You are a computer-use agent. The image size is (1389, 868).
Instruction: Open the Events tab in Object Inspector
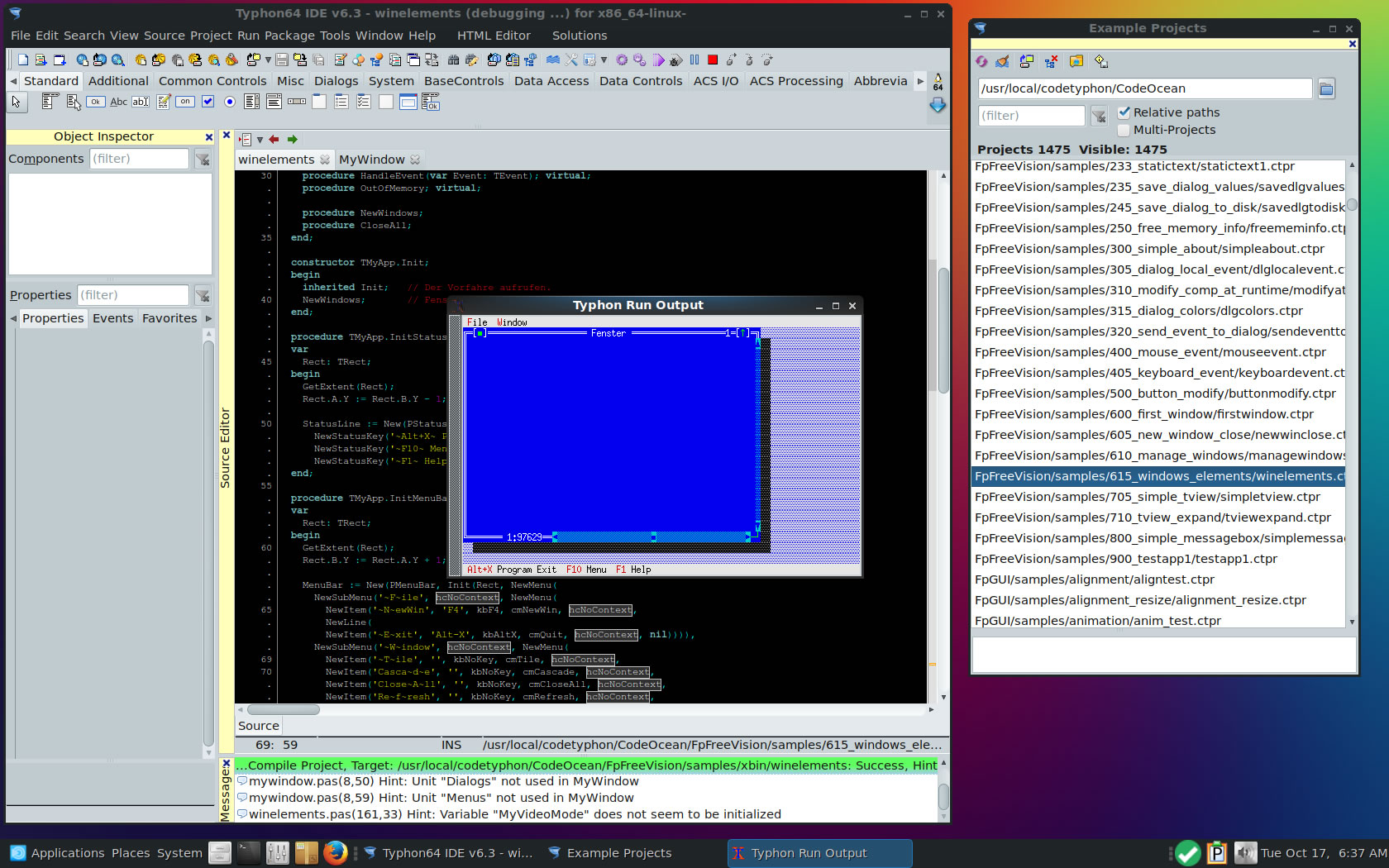pos(112,318)
